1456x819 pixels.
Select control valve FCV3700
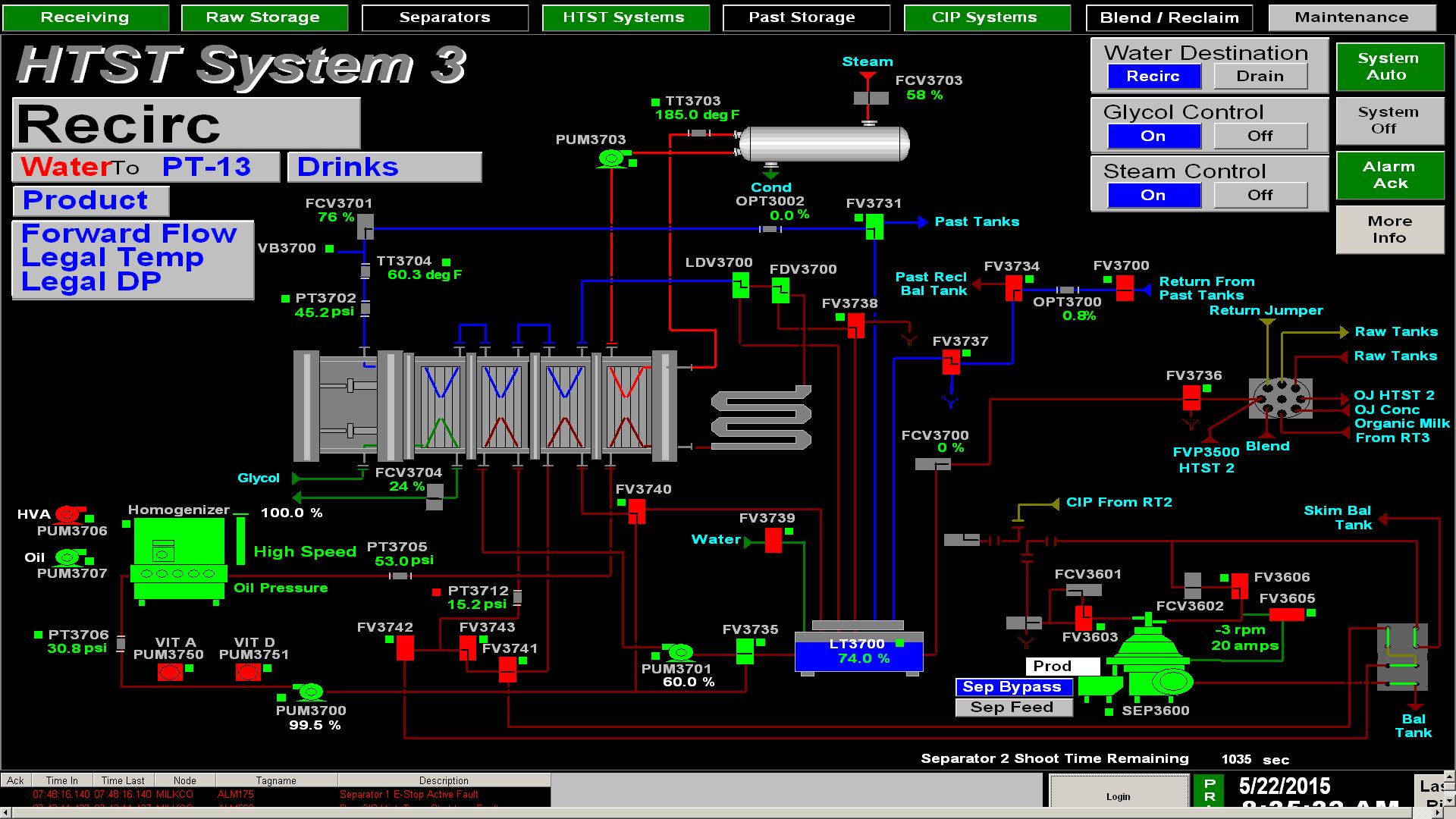pyautogui.click(x=933, y=464)
